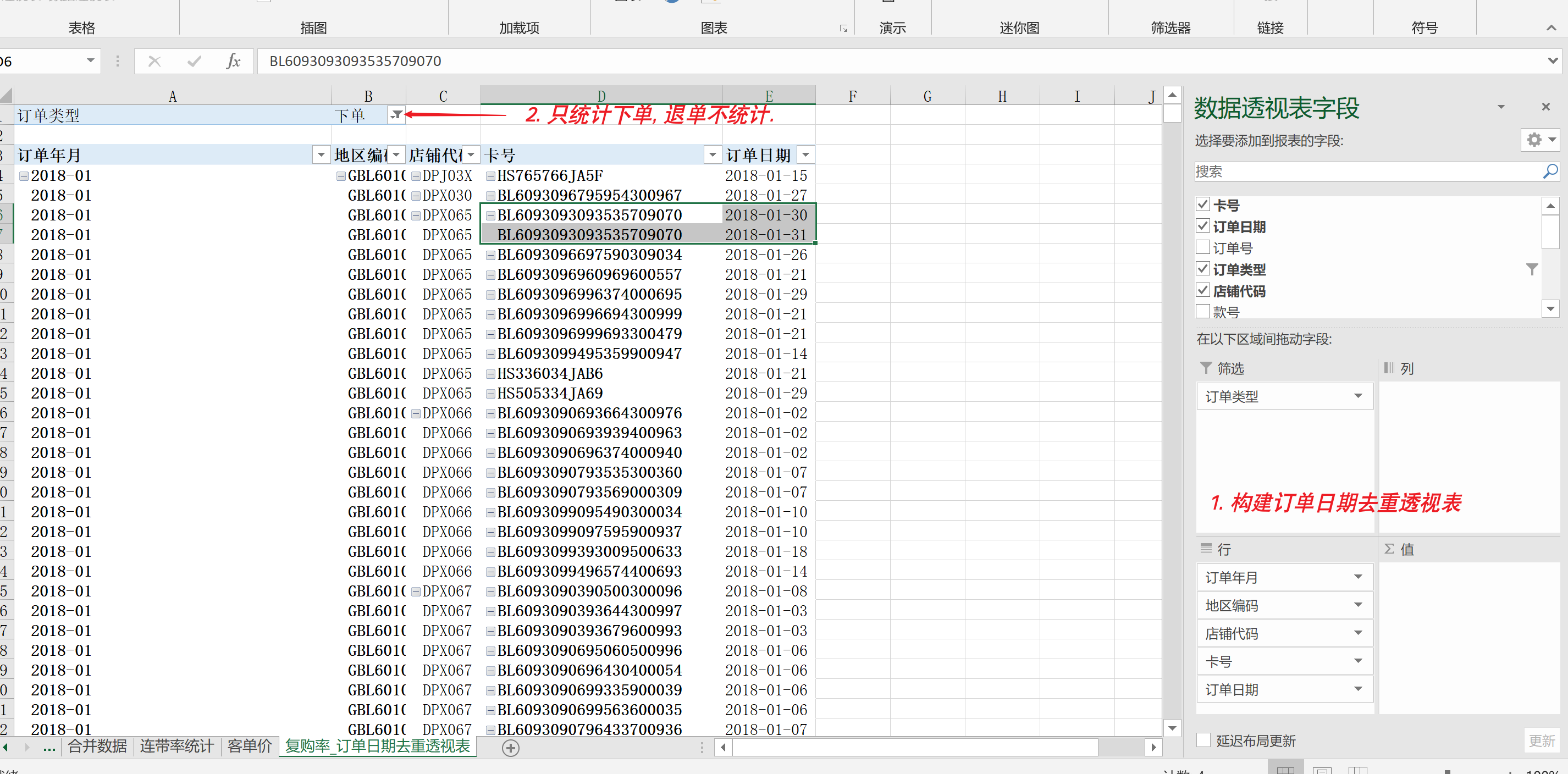Click the vertical scrollbar down arrow of sheet
The height and width of the screenshot is (774, 1568).
[1172, 728]
